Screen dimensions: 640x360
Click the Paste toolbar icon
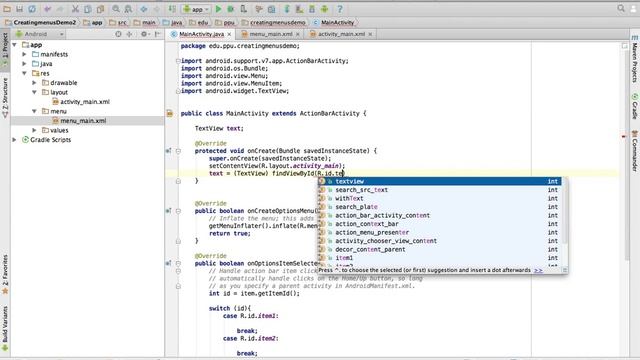100,9
